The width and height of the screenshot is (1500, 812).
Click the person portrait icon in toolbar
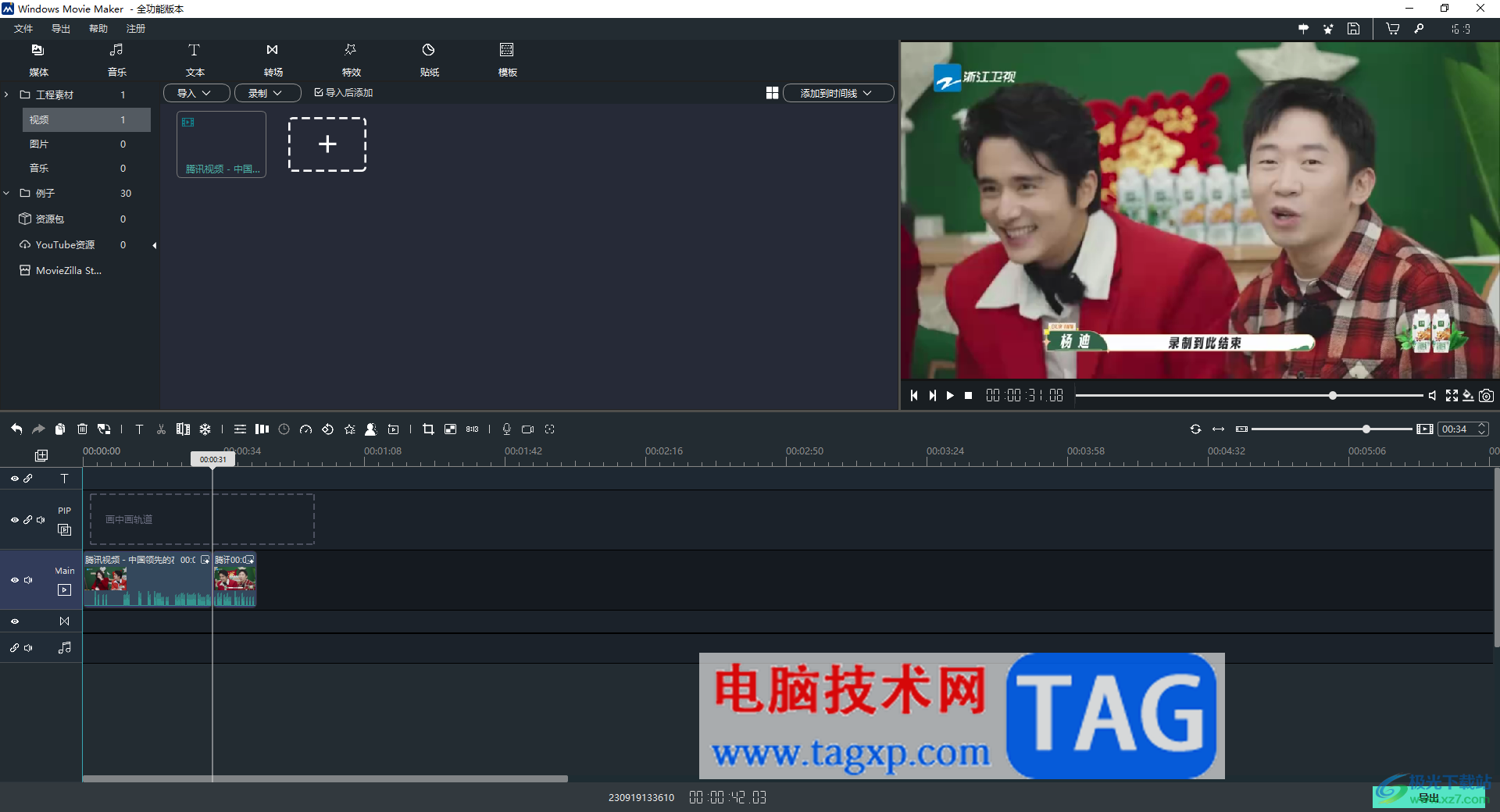point(371,429)
